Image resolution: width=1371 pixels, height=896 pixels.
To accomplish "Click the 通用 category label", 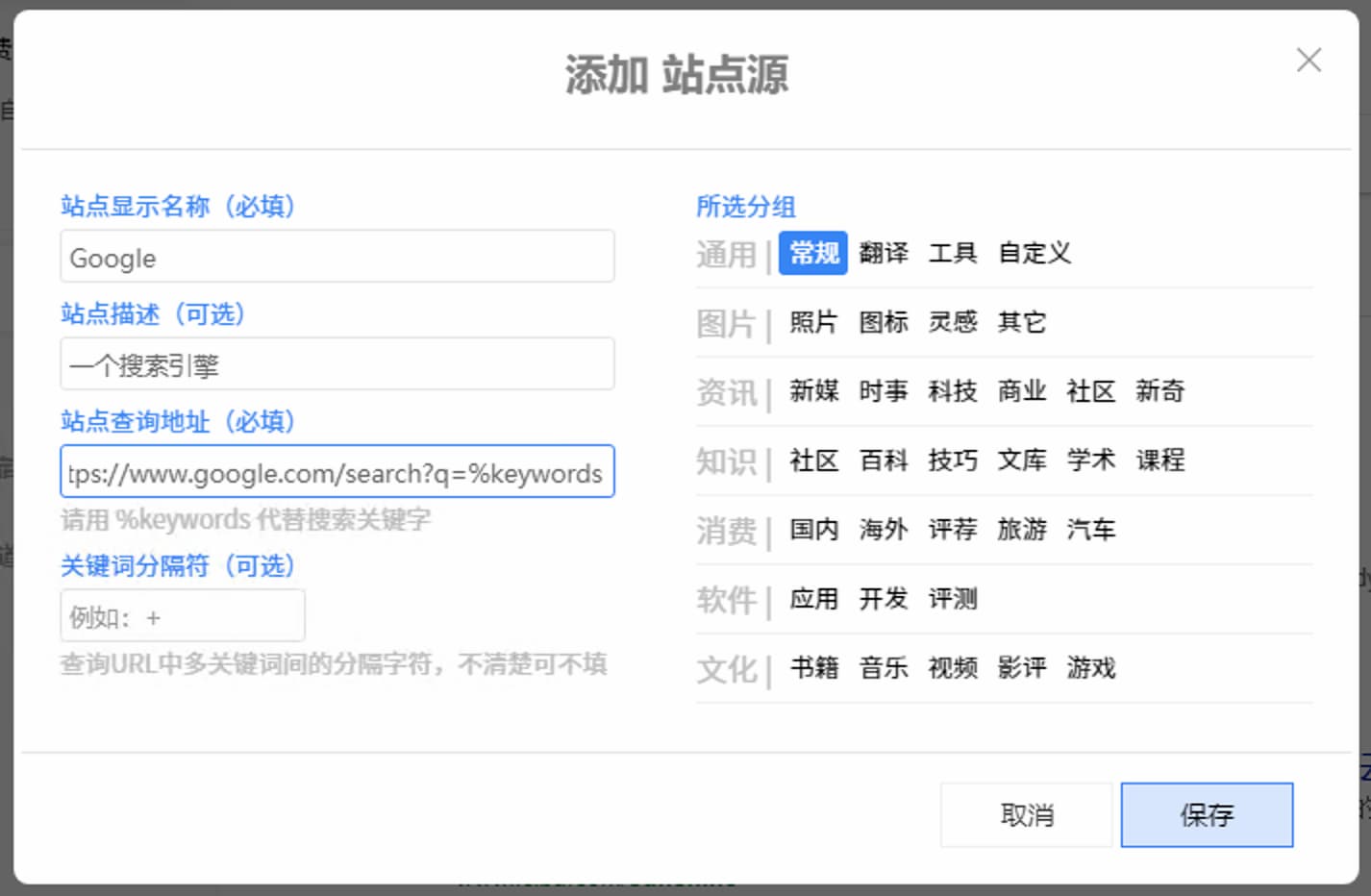I will 727,255.
